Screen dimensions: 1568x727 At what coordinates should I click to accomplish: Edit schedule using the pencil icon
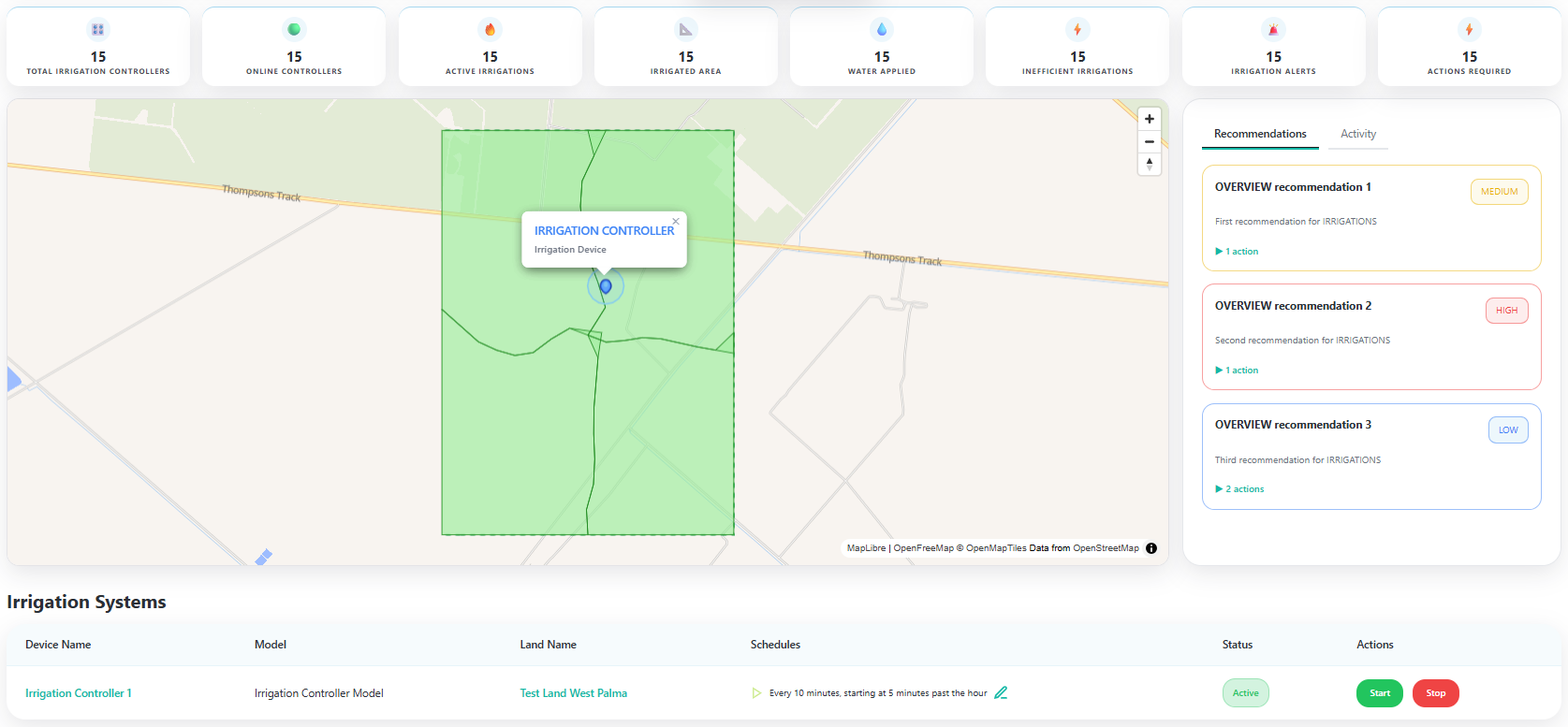click(1001, 693)
